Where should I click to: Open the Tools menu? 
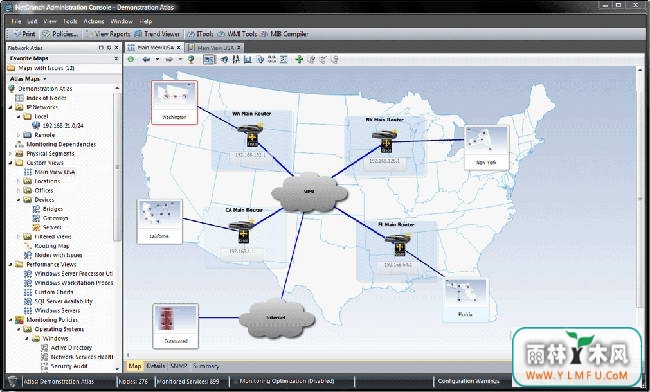click(x=70, y=21)
